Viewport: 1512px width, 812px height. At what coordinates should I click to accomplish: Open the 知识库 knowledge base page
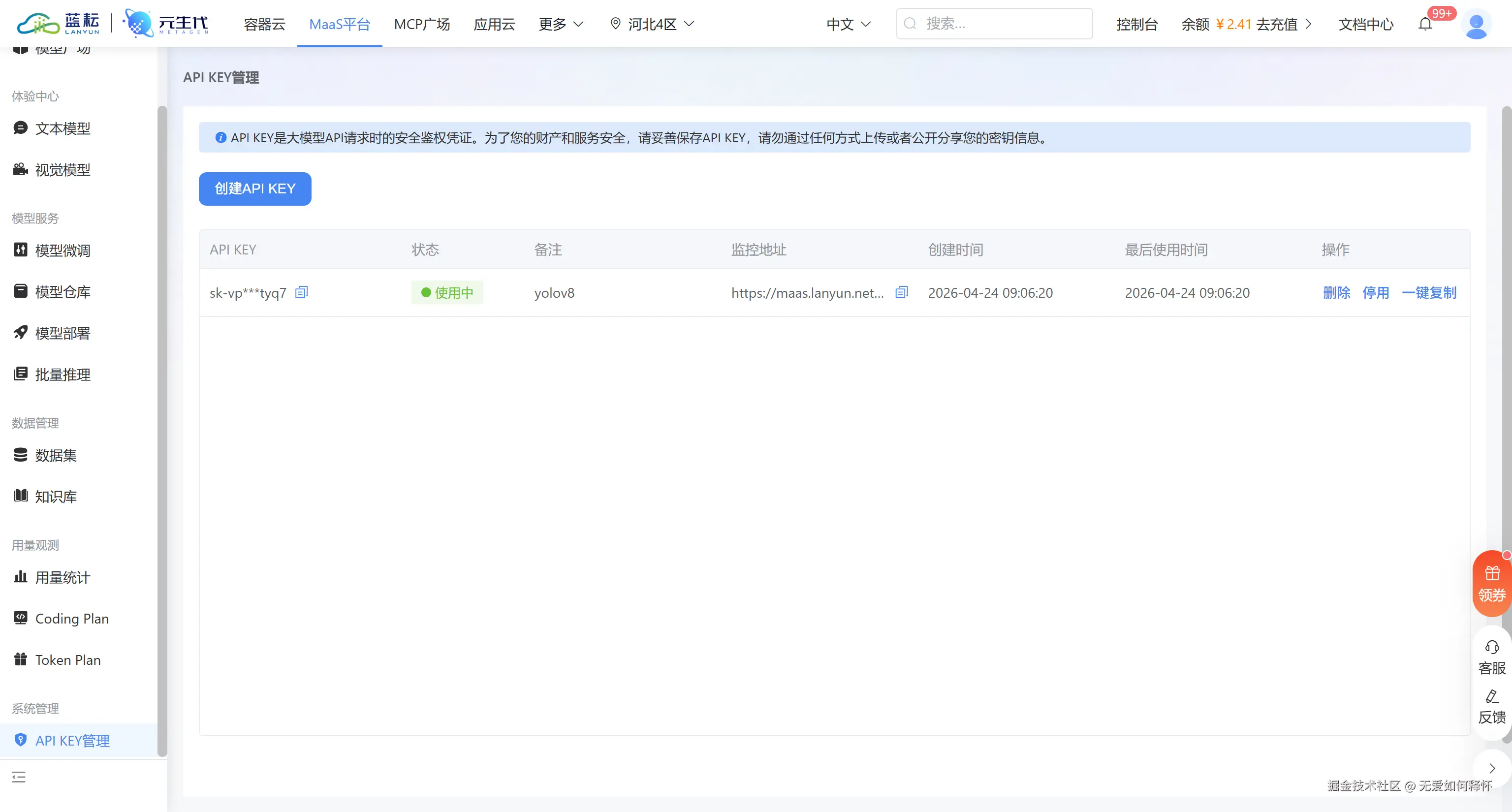coord(55,496)
